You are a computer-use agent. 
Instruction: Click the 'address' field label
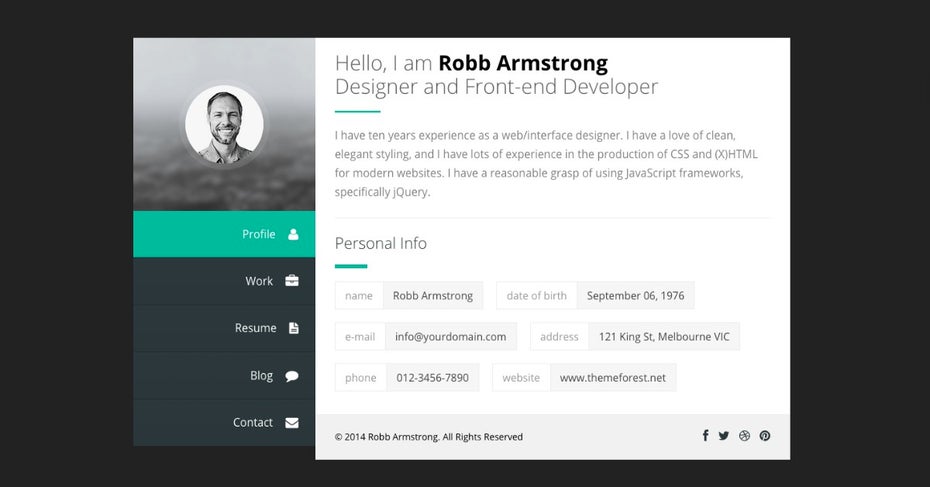click(x=559, y=336)
